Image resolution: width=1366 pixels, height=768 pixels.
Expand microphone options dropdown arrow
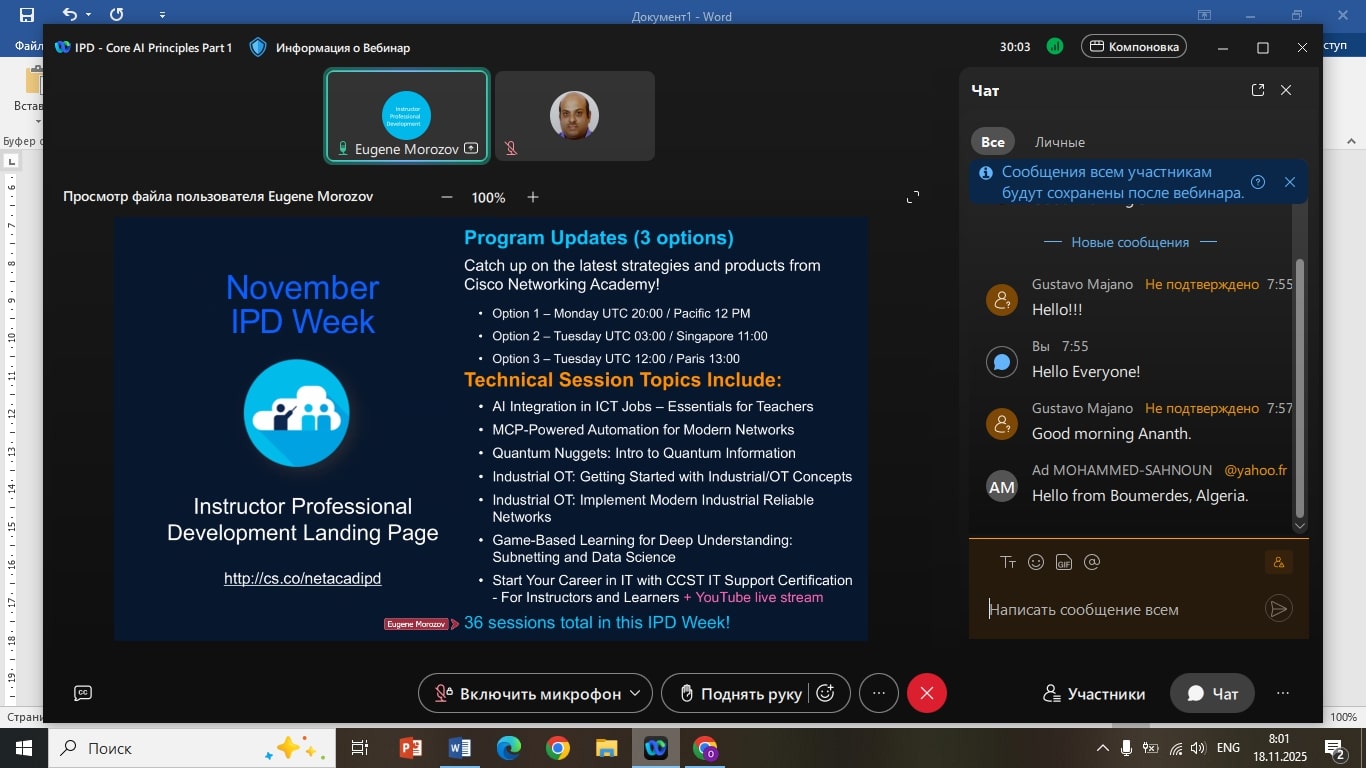pyautogui.click(x=635, y=693)
